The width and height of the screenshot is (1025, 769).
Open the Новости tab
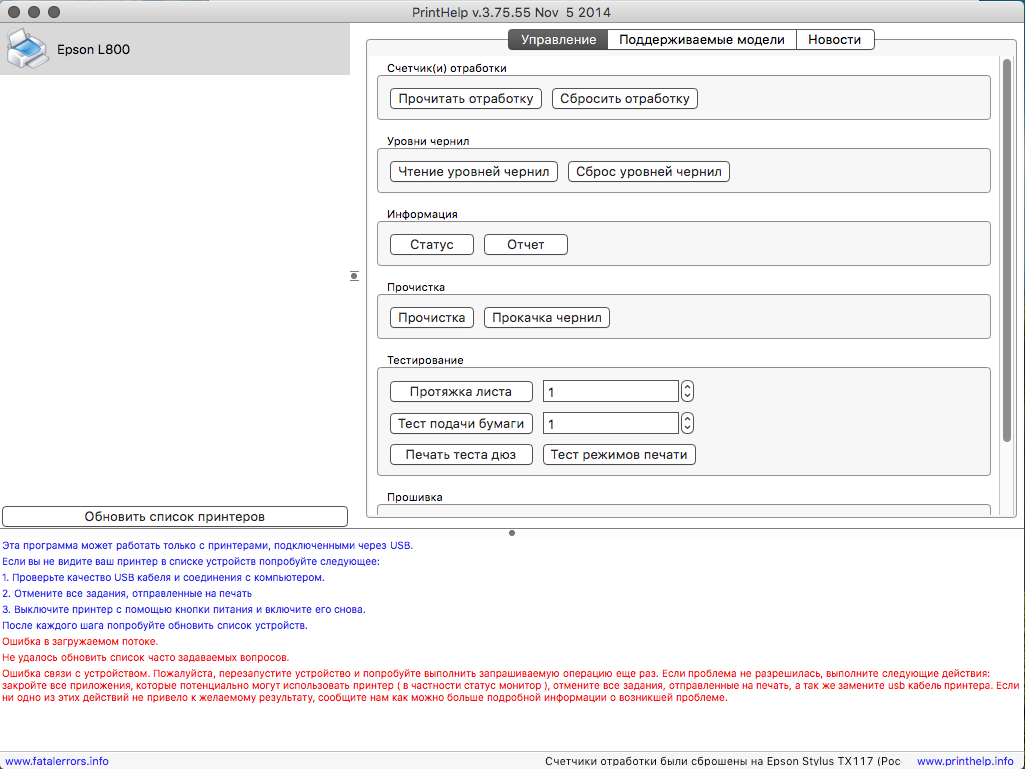(x=834, y=40)
